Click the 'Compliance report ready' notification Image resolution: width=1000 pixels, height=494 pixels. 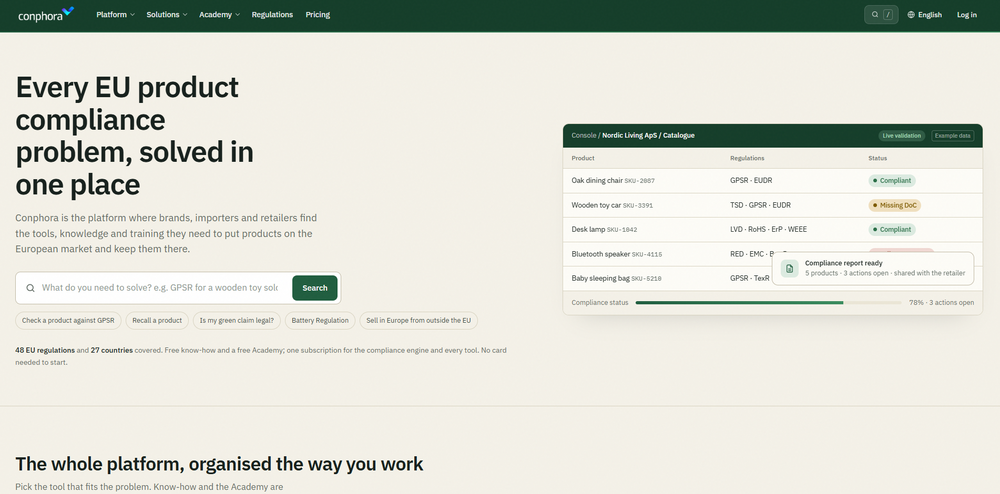coord(873,268)
